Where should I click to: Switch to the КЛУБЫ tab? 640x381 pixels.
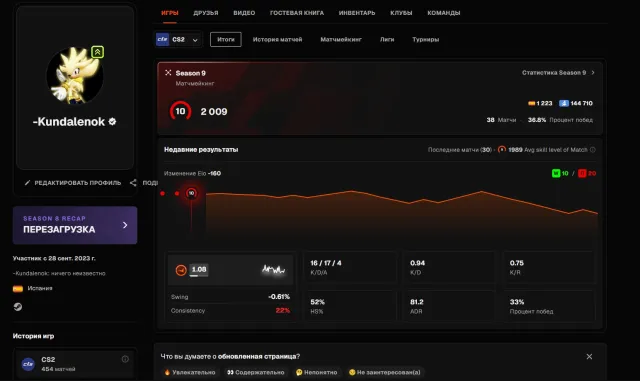[x=401, y=13]
